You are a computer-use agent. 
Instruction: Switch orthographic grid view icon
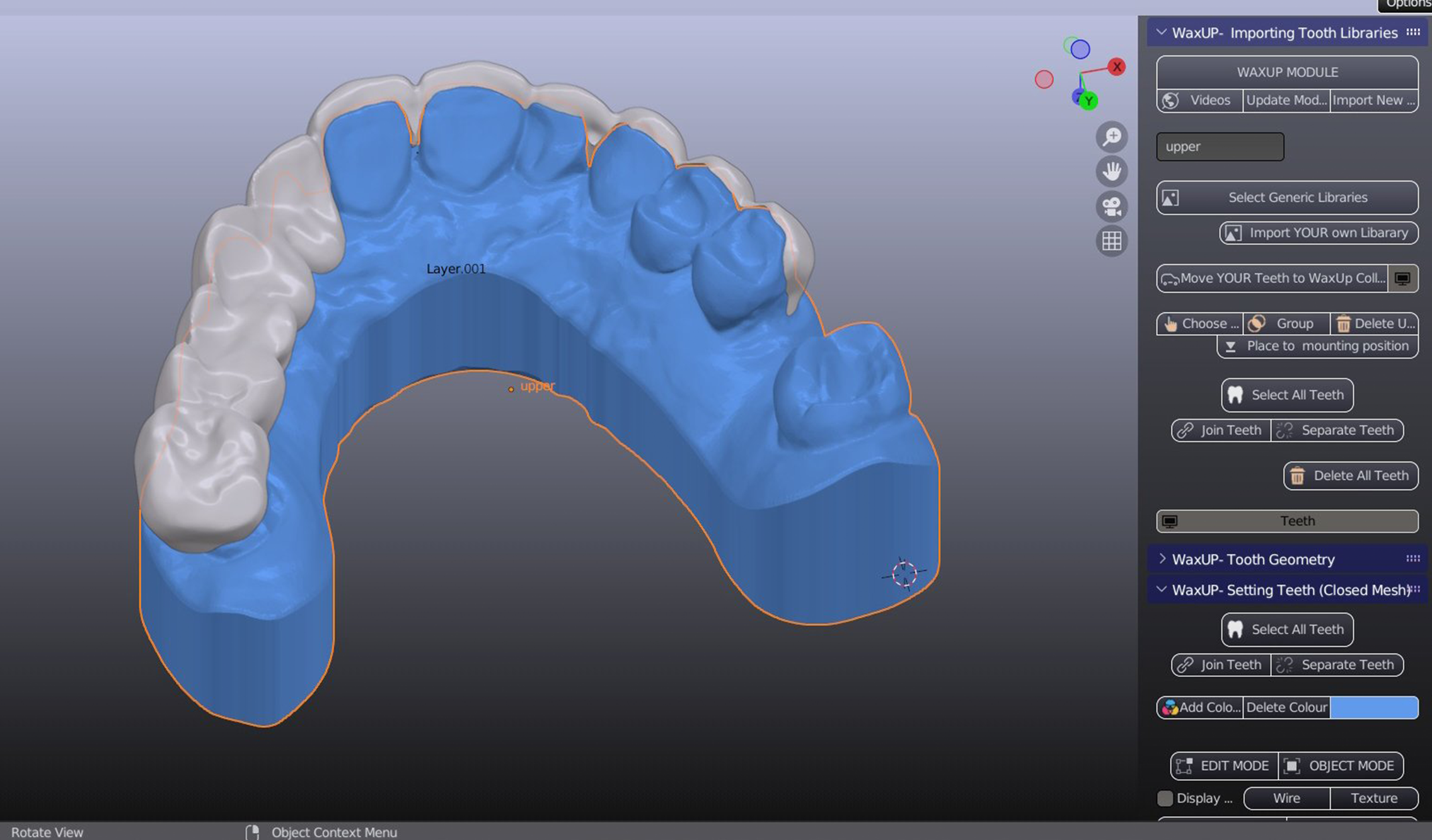tap(1112, 241)
